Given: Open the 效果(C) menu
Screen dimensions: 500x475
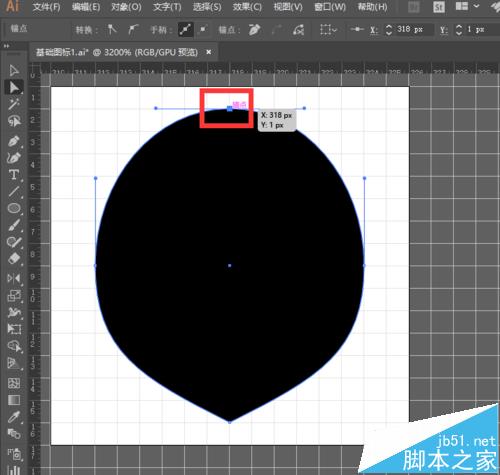Looking at the screenshot, I should point(247,7).
